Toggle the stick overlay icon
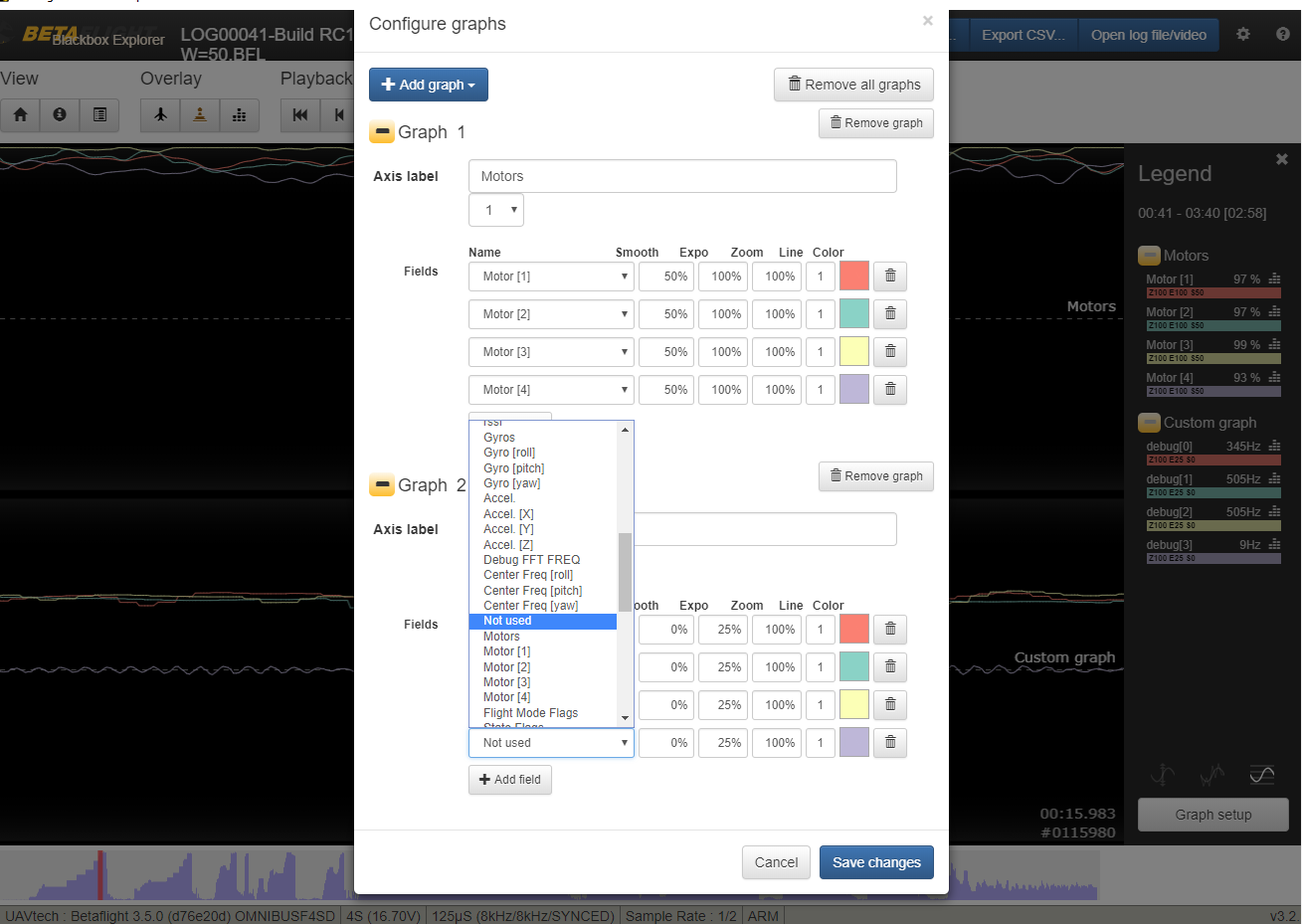The width and height of the screenshot is (1302, 924). pyautogui.click(x=199, y=114)
